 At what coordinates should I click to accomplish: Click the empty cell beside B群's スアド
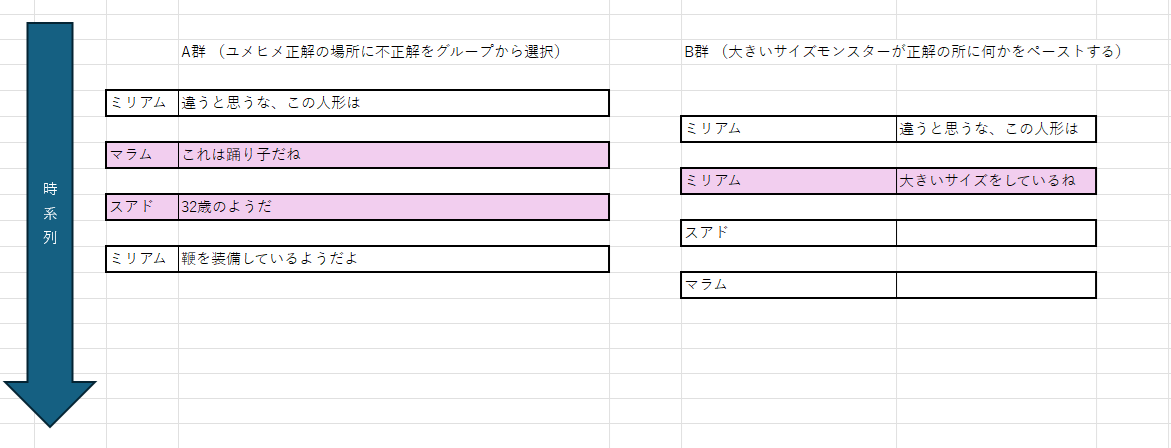(995, 233)
